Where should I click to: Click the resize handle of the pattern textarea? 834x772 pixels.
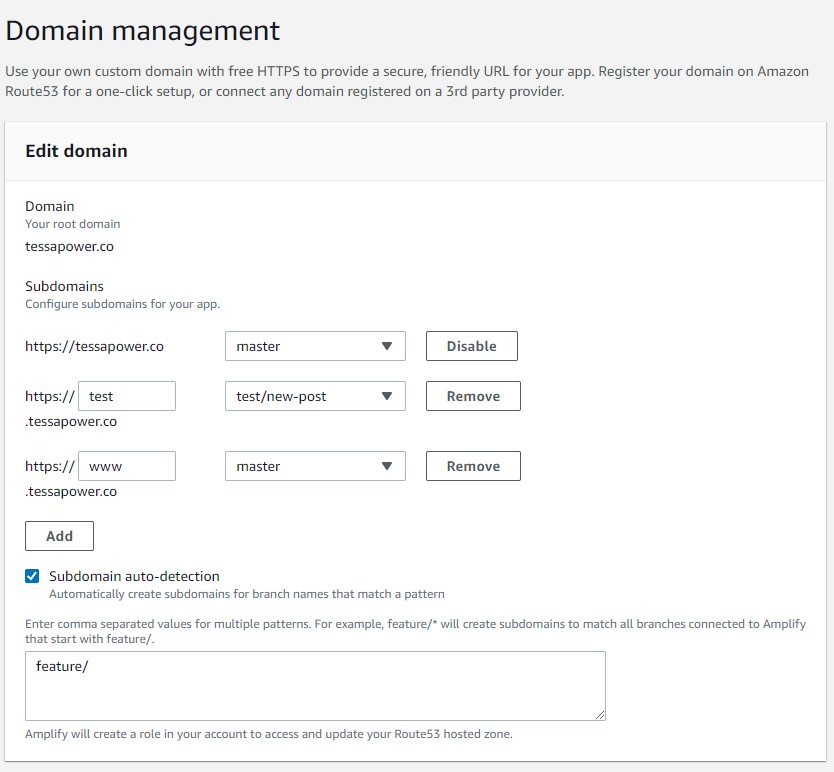pos(601,713)
